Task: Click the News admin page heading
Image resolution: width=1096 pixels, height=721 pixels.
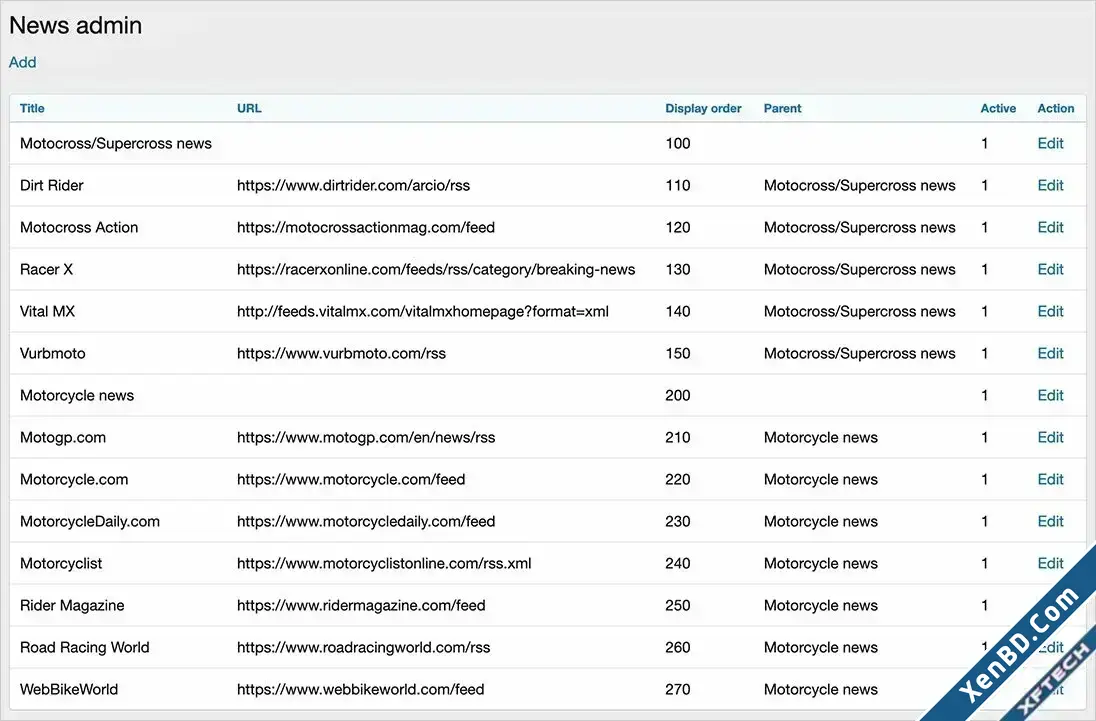Action: point(75,25)
